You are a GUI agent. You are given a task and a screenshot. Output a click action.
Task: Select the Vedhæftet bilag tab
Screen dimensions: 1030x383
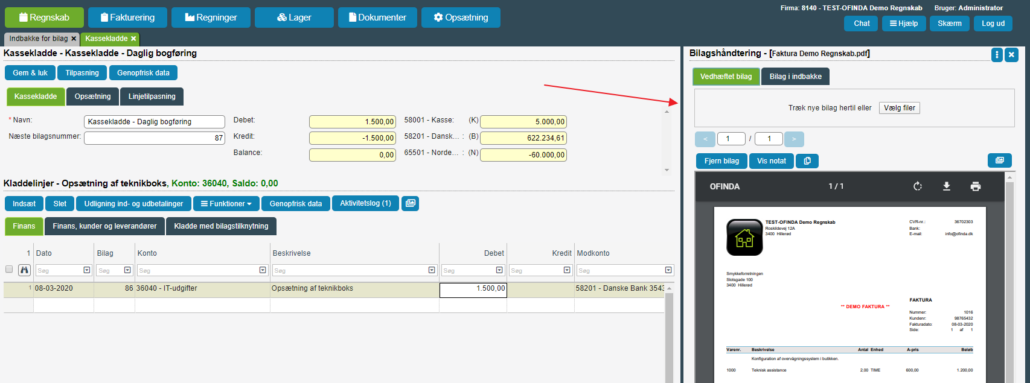click(726, 76)
